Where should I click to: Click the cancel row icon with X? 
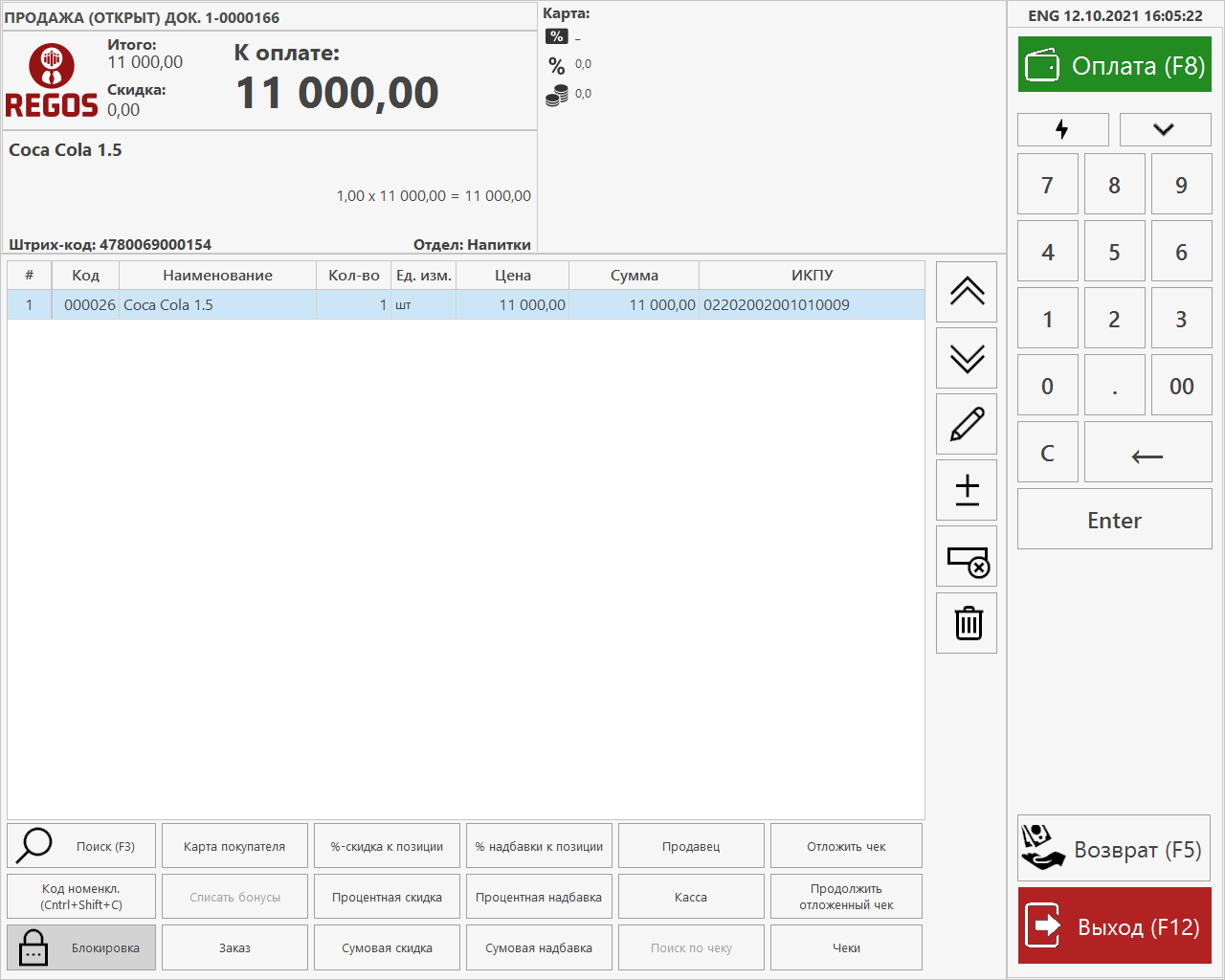pyautogui.click(x=967, y=557)
